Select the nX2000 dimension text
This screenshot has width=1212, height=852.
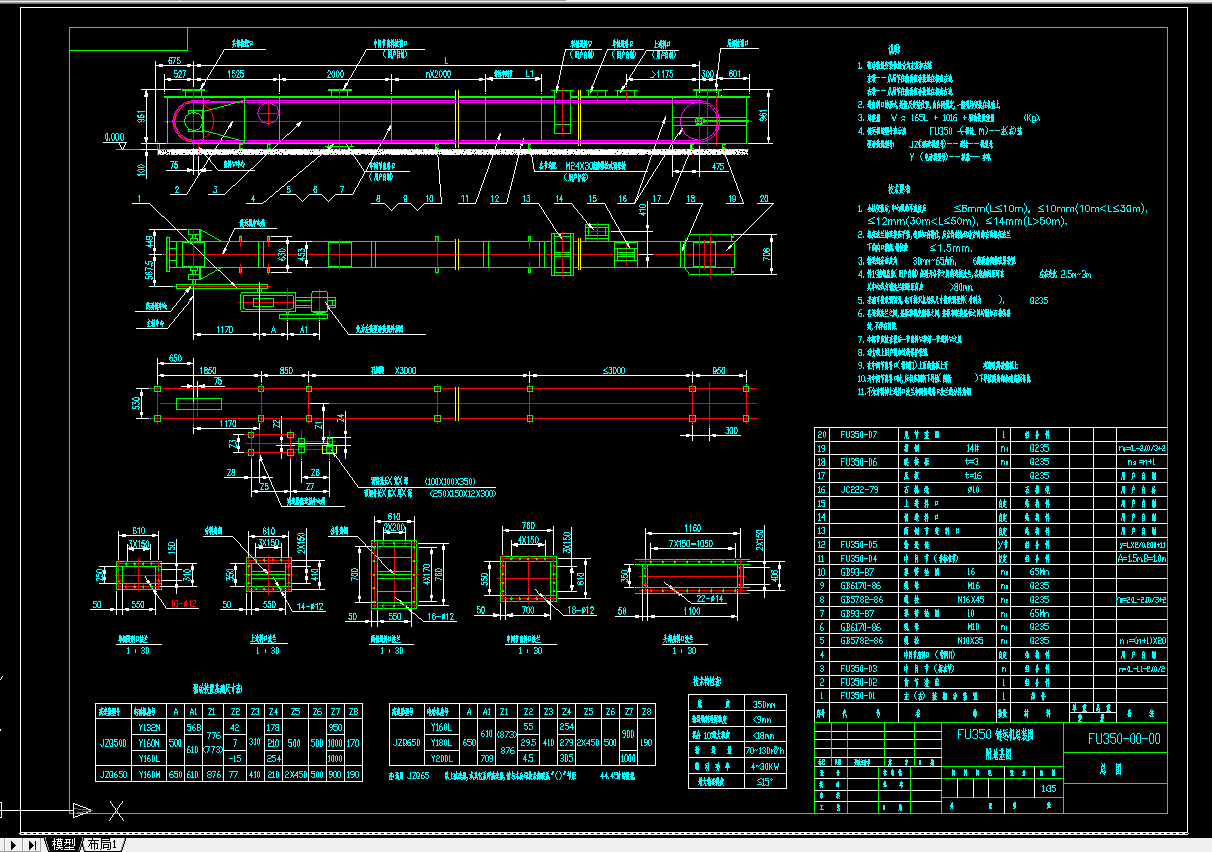[436, 75]
